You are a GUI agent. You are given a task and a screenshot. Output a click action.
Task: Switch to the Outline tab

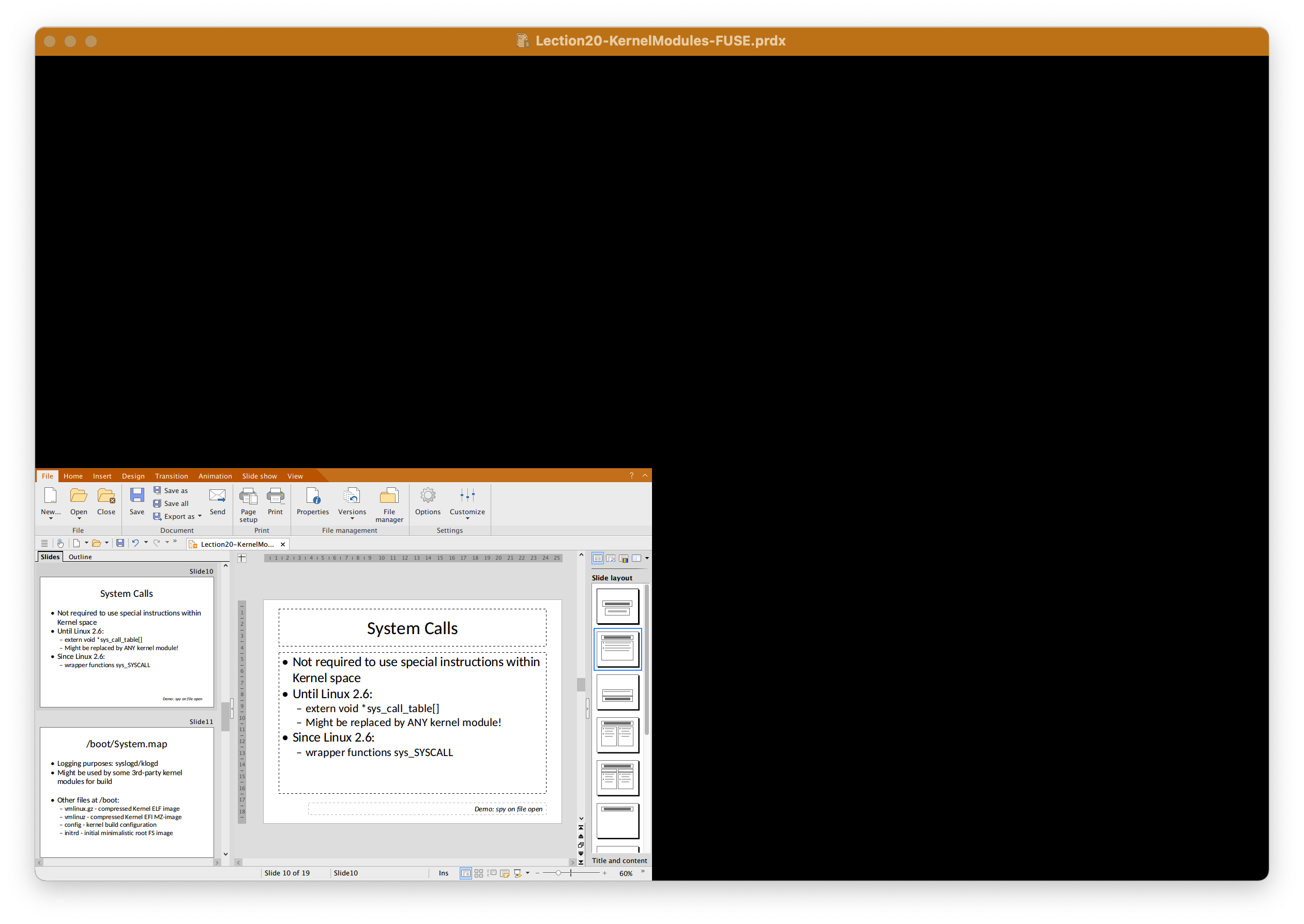pos(80,557)
